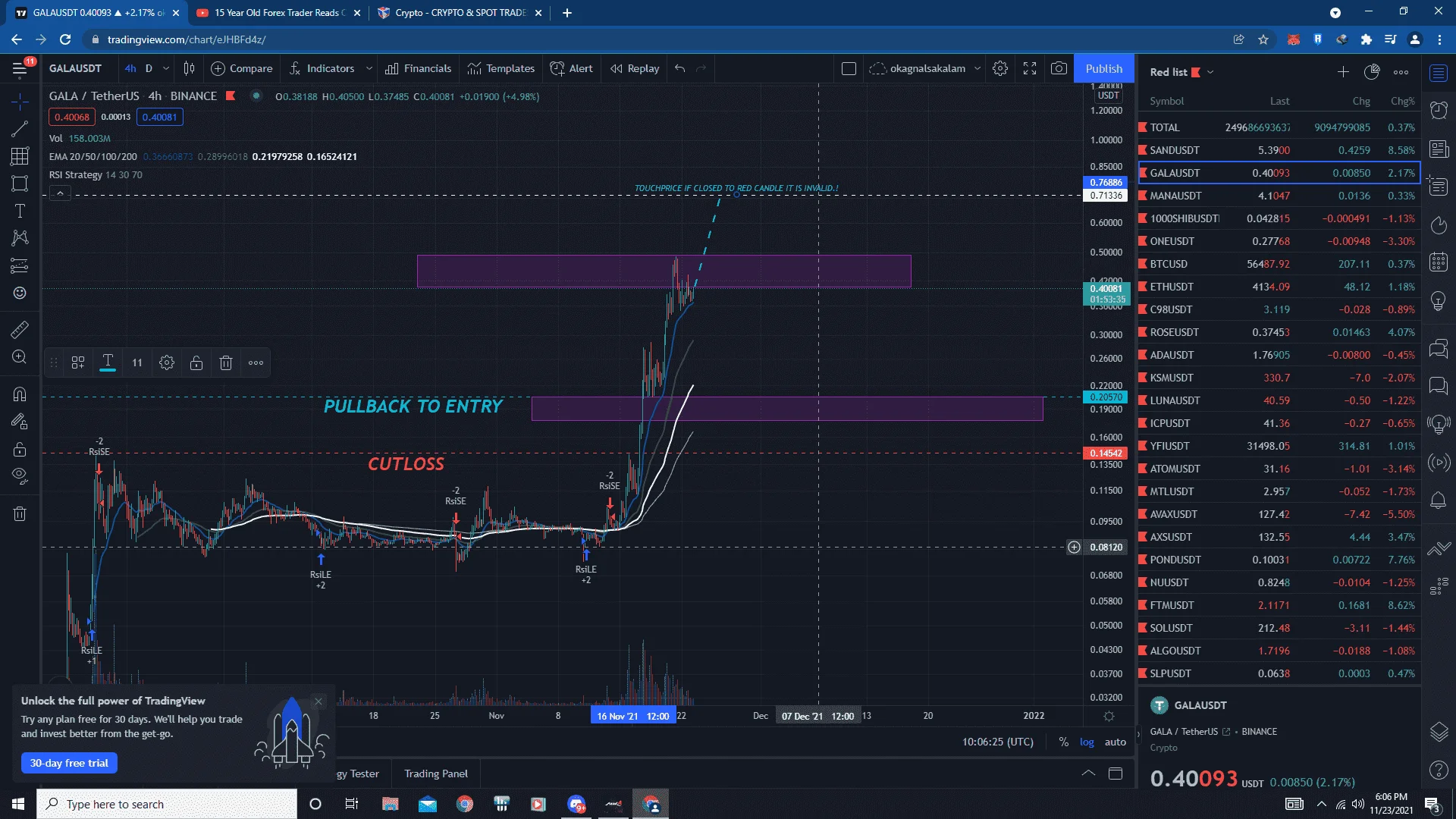Maximize the bottom panel
This screenshot has width=1456, height=819.
(x=1116, y=773)
